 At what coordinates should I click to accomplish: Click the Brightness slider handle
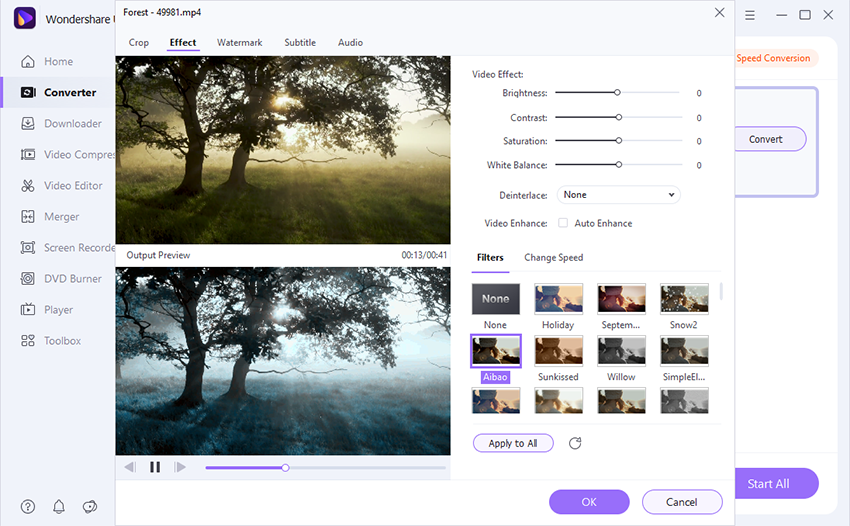618,92
